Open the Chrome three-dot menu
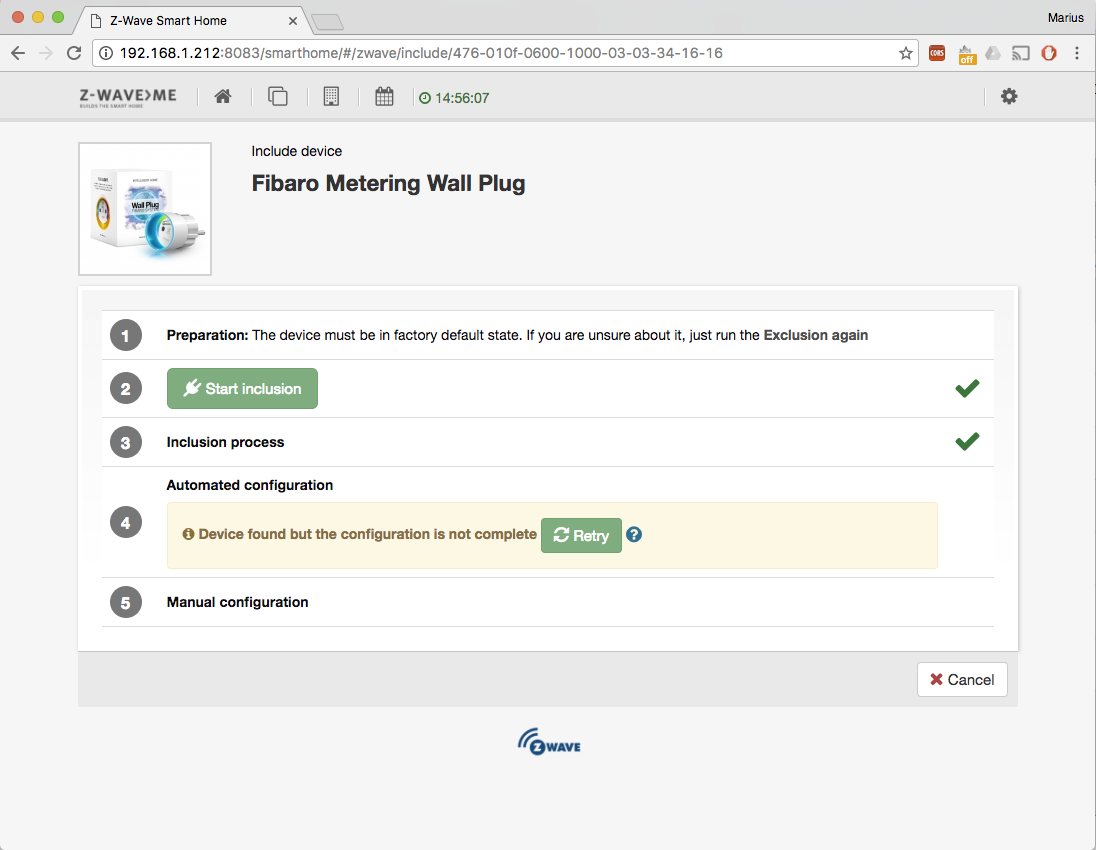Image resolution: width=1096 pixels, height=850 pixels. click(x=1077, y=53)
